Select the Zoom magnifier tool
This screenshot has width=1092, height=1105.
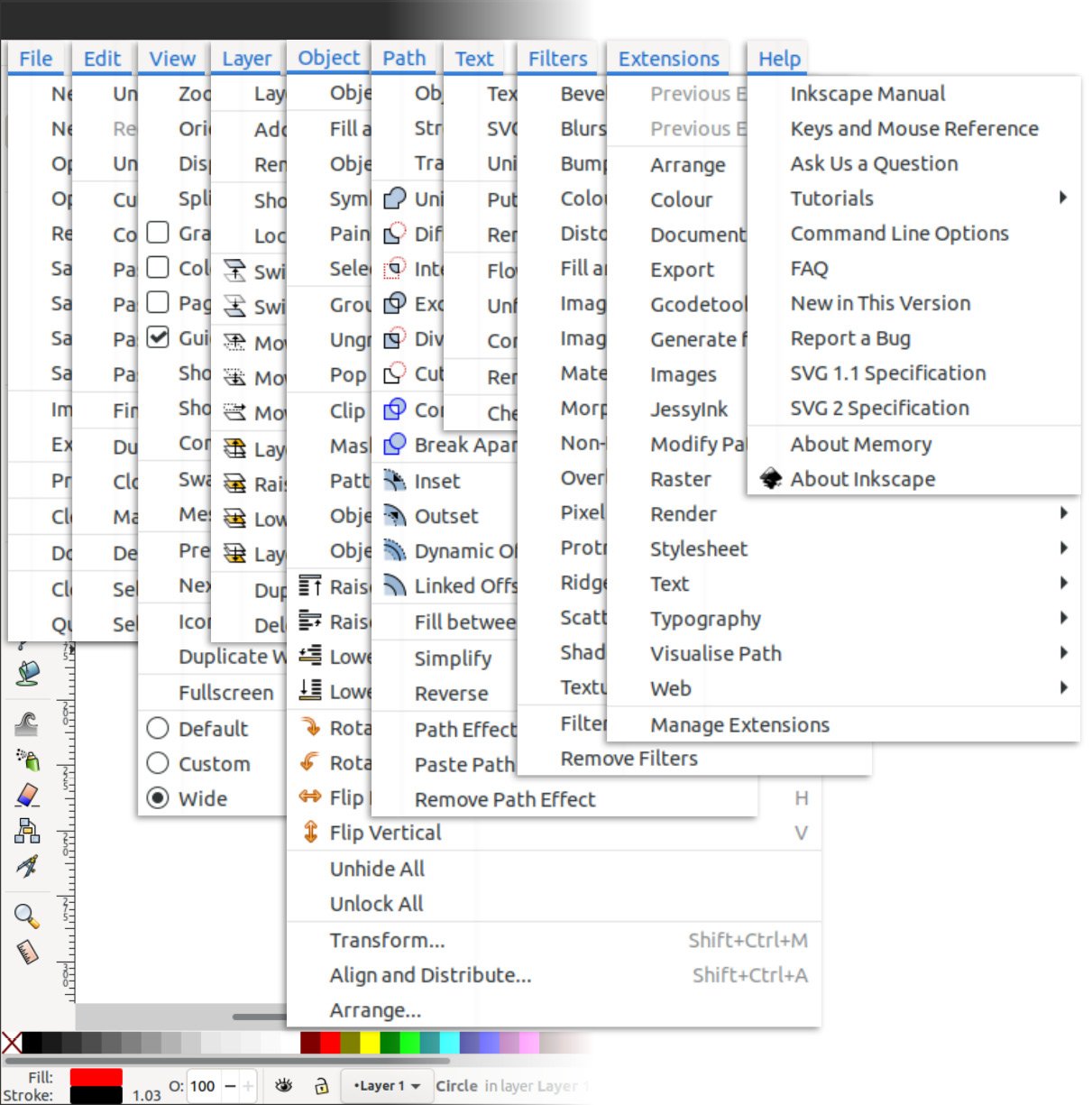pos(27,916)
